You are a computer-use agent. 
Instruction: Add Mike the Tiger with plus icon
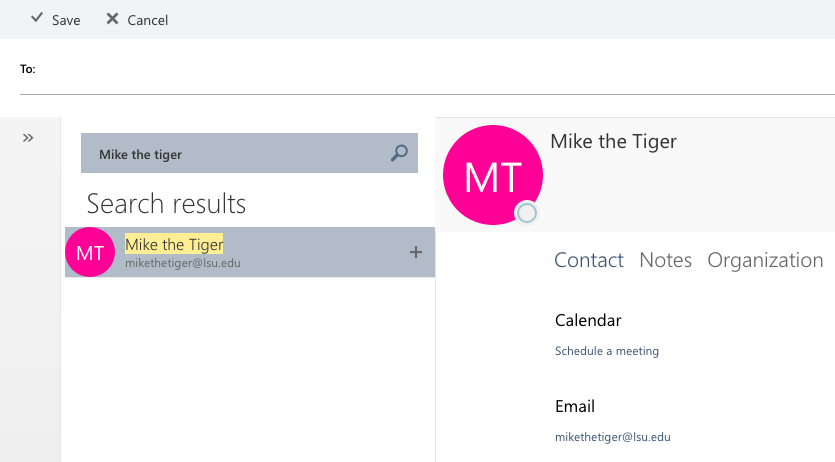[x=416, y=252]
